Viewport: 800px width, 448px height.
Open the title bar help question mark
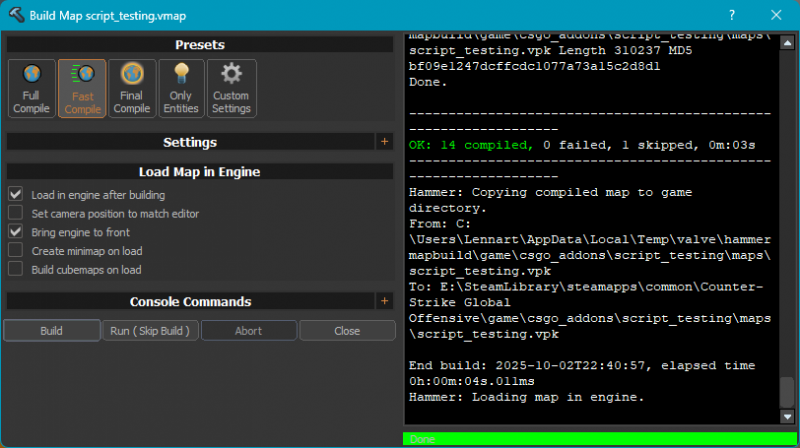point(732,16)
